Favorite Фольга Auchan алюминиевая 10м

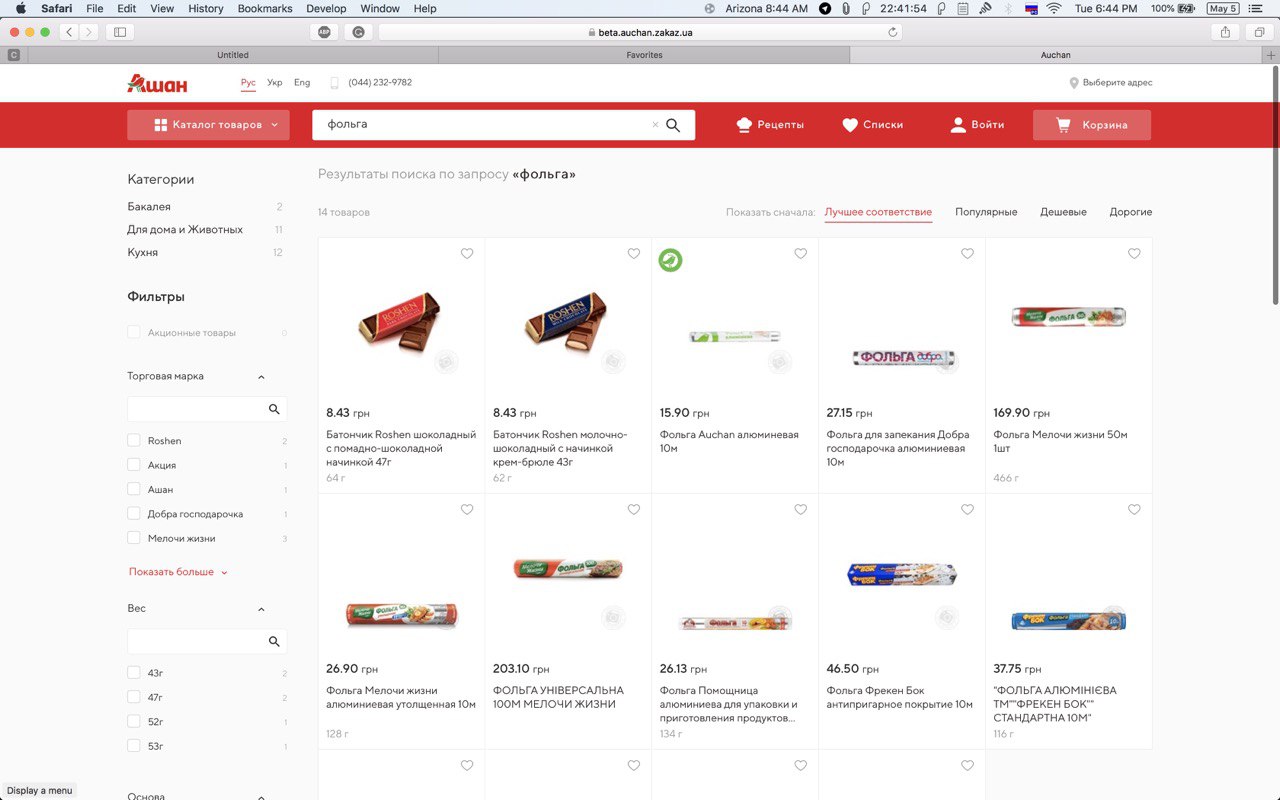point(801,254)
